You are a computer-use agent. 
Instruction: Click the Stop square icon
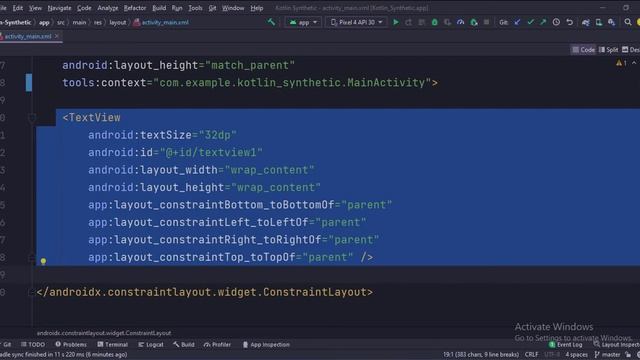tap(486, 22)
